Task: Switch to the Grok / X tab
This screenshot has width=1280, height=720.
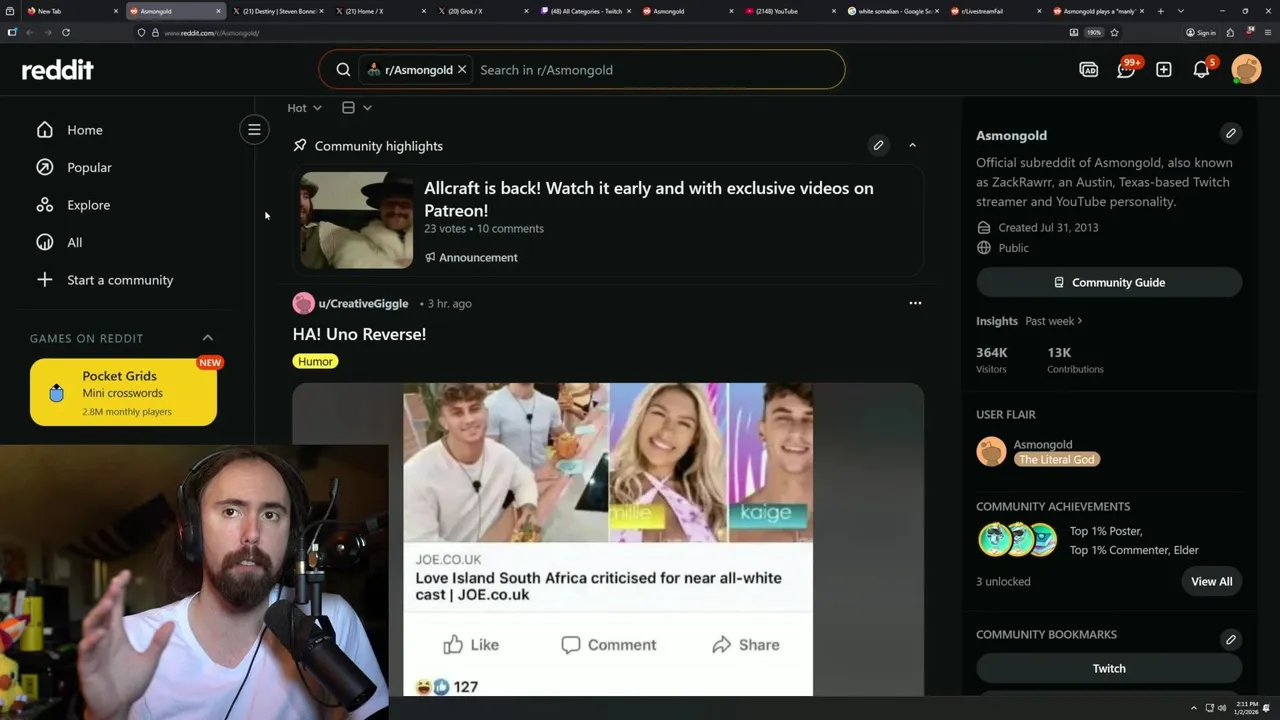Action: click(x=483, y=11)
